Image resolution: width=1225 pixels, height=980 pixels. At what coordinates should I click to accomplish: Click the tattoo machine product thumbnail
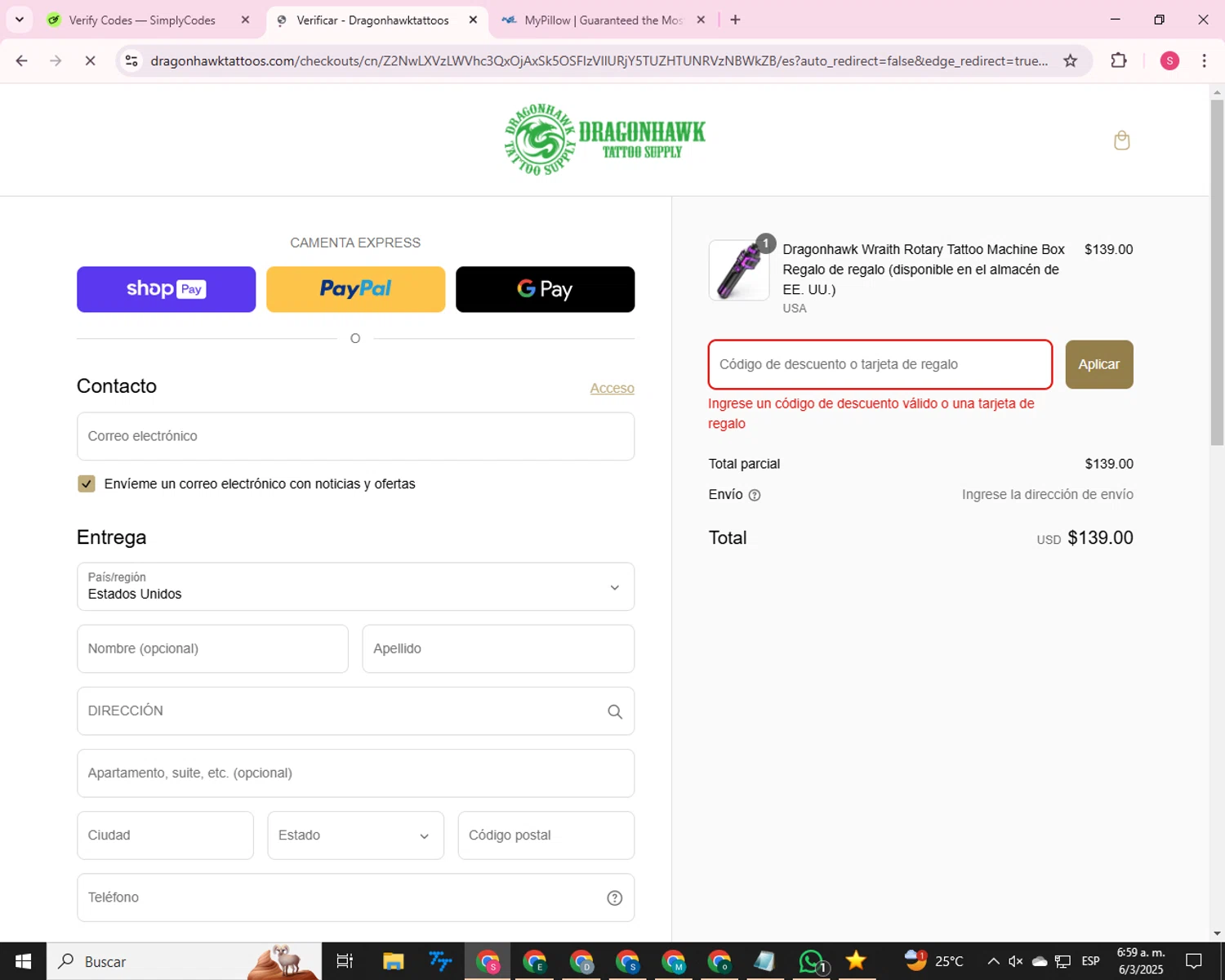[739, 270]
